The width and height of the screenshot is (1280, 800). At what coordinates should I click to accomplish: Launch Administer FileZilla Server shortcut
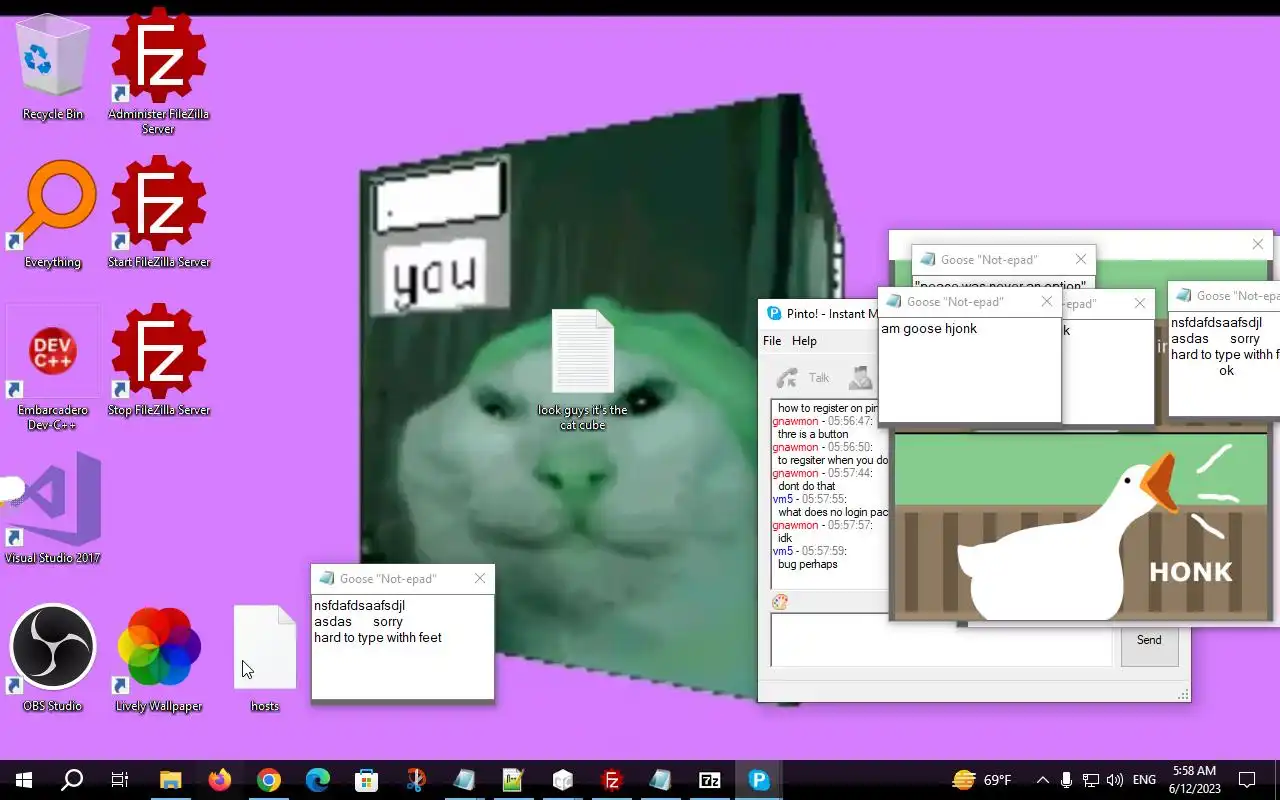[x=159, y=71]
